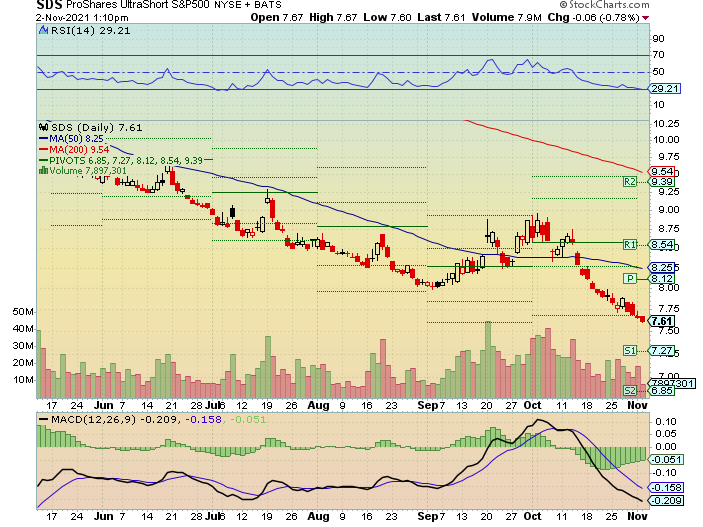Select the R1 pivot marker box
Screen dimensions: 703x527
click(630, 244)
